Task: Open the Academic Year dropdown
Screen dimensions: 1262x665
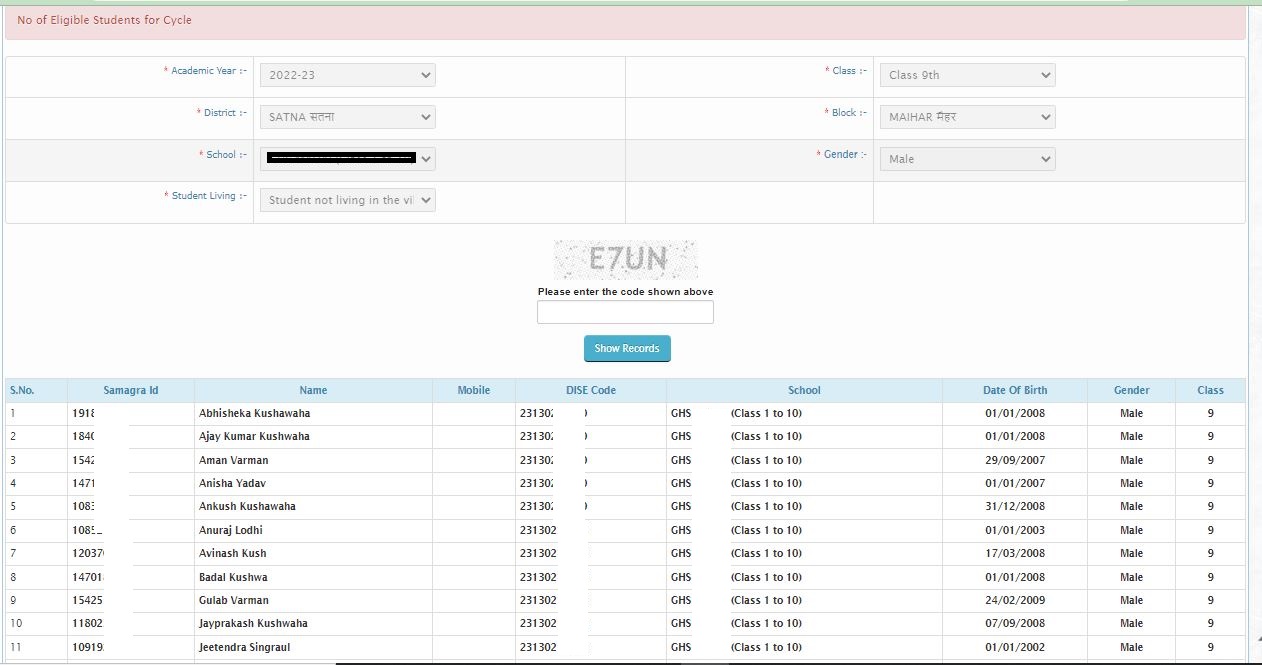Action: point(347,75)
